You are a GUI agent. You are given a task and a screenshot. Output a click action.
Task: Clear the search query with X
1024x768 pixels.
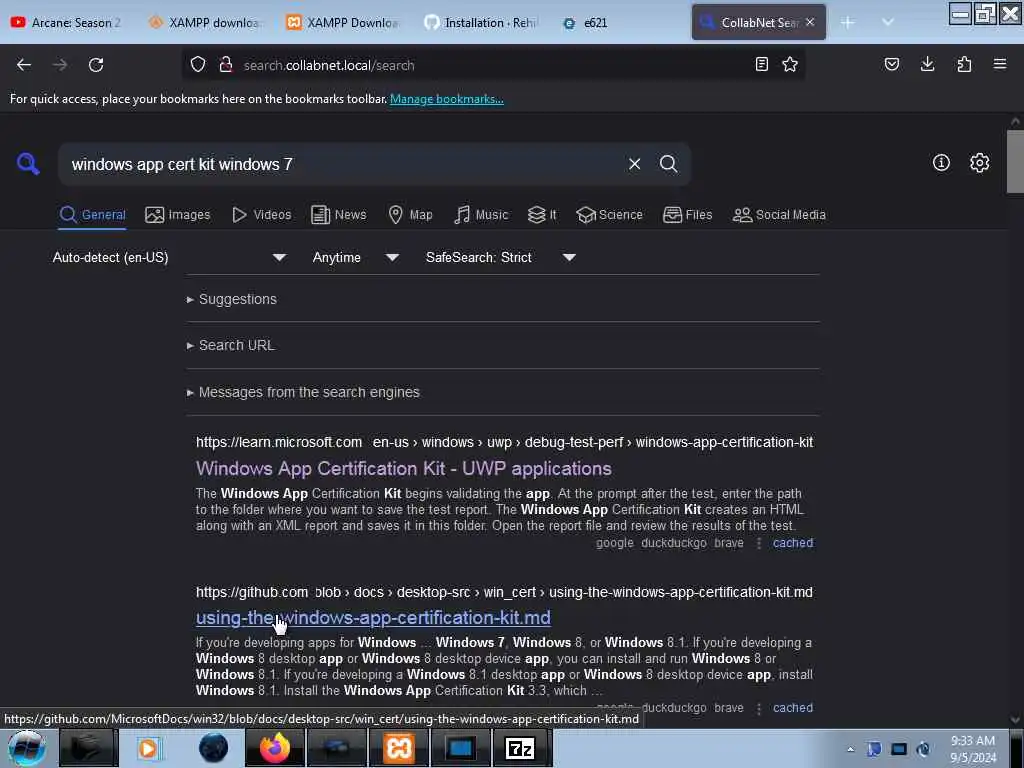(x=634, y=164)
